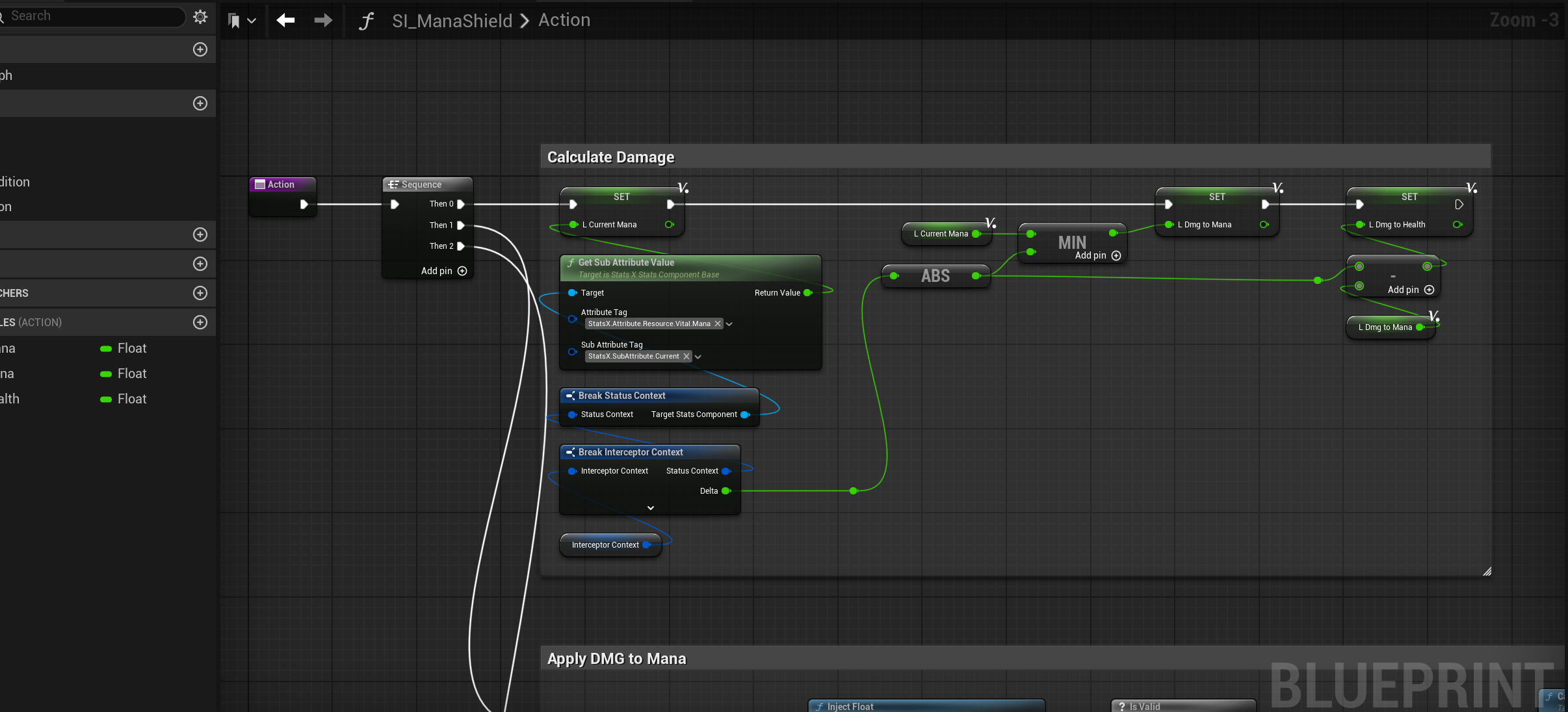Viewport: 1568px width, 712px height.
Task: Click the ABS node title
Action: (x=935, y=276)
